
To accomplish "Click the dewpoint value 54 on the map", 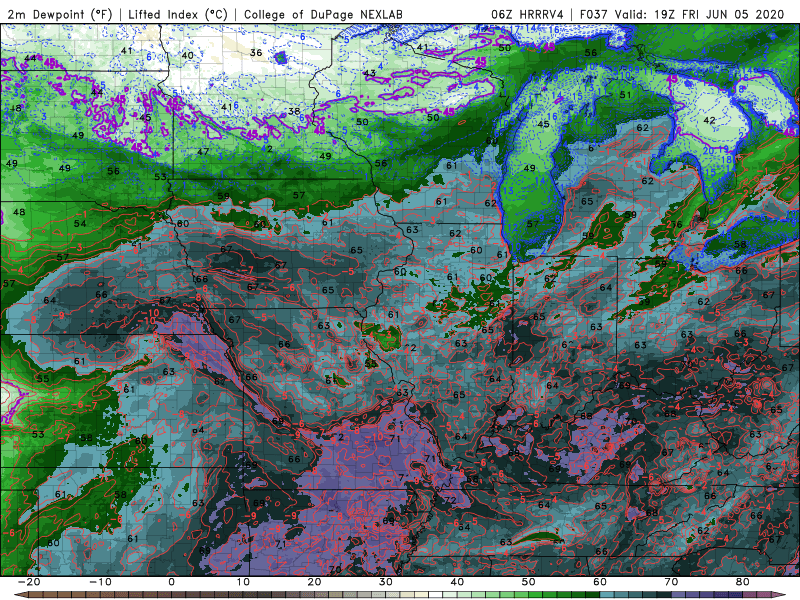I will (x=80, y=223).
